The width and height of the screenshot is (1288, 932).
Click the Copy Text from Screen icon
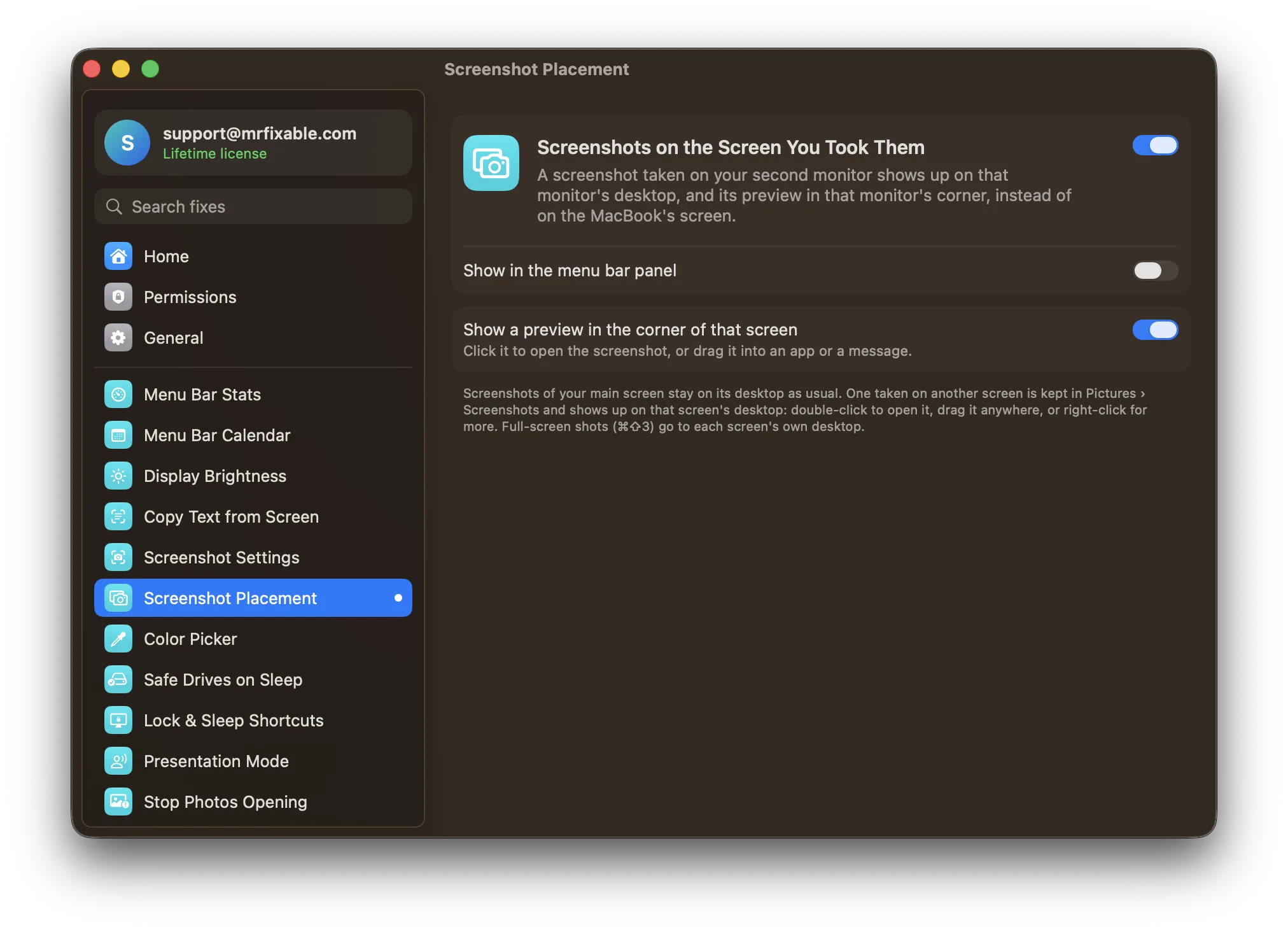(118, 517)
